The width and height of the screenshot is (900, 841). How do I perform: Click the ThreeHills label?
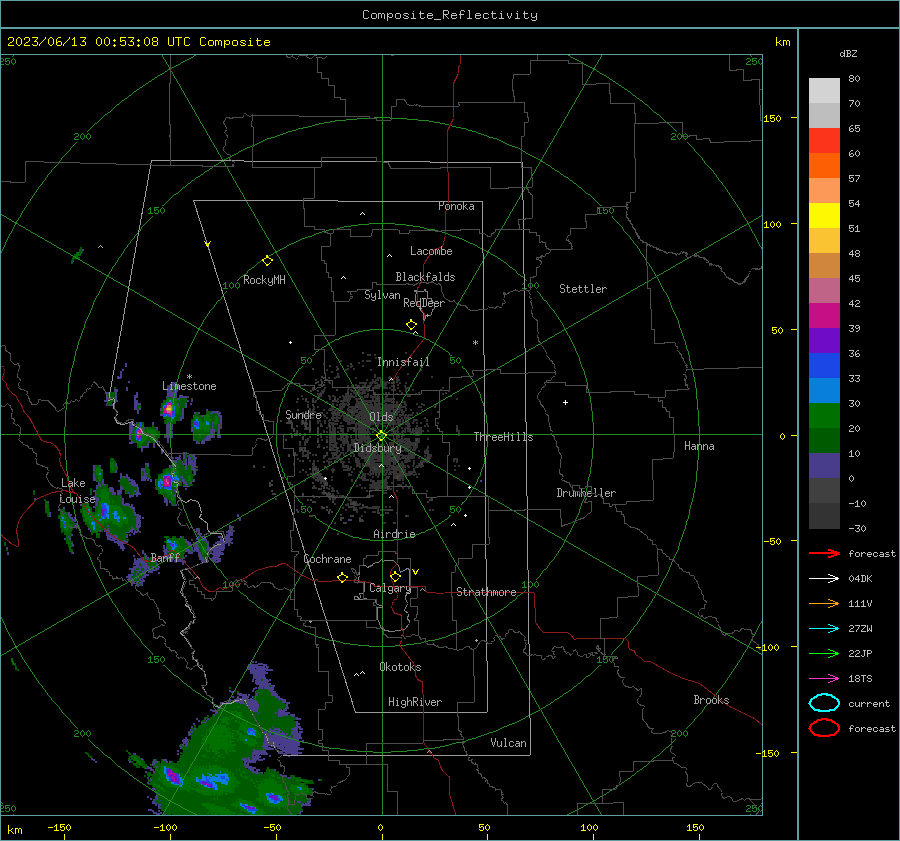503,437
